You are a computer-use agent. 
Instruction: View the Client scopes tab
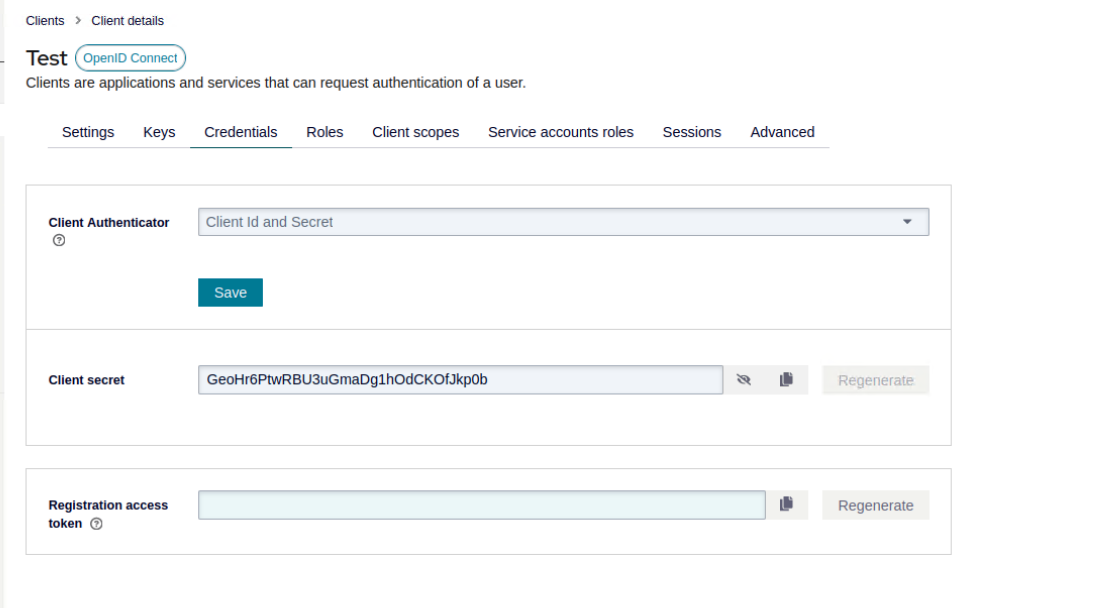[415, 131]
